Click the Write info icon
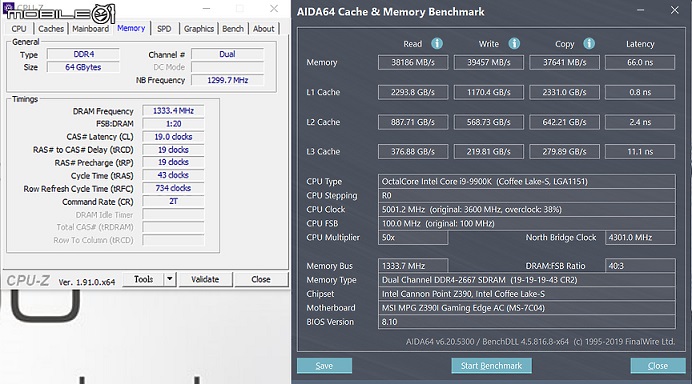692x384 pixels. (514, 43)
